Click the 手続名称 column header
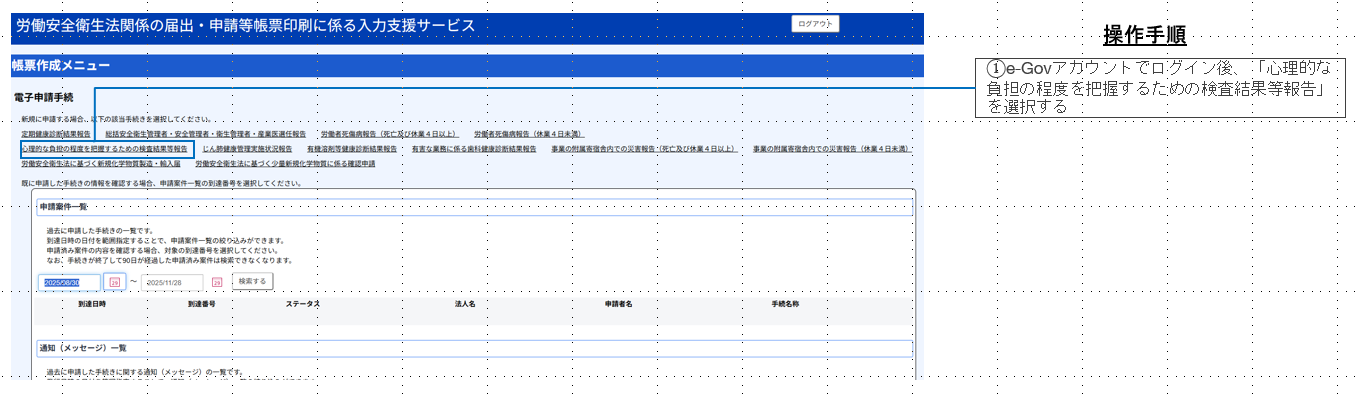1356x396 pixels. click(x=785, y=303)
